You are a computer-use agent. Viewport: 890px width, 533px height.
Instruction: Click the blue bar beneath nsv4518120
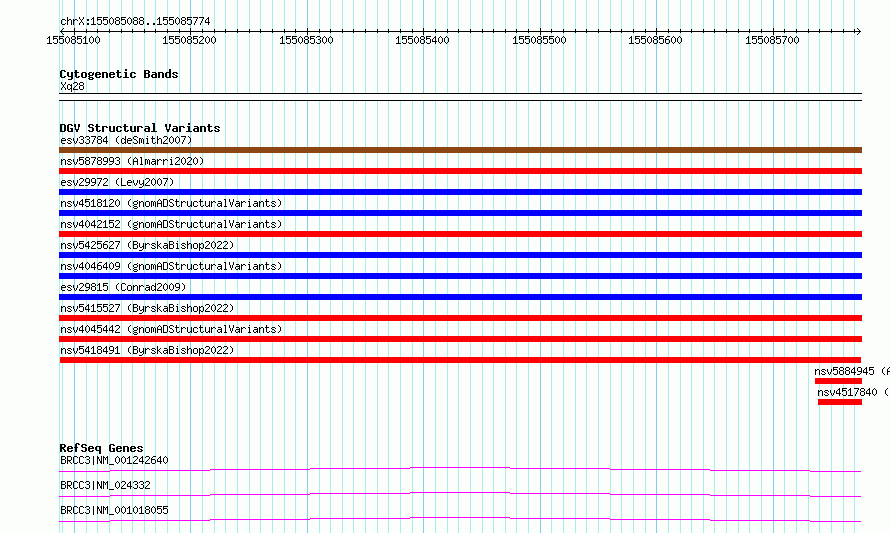pyautogui.click(x=460, y=213)
